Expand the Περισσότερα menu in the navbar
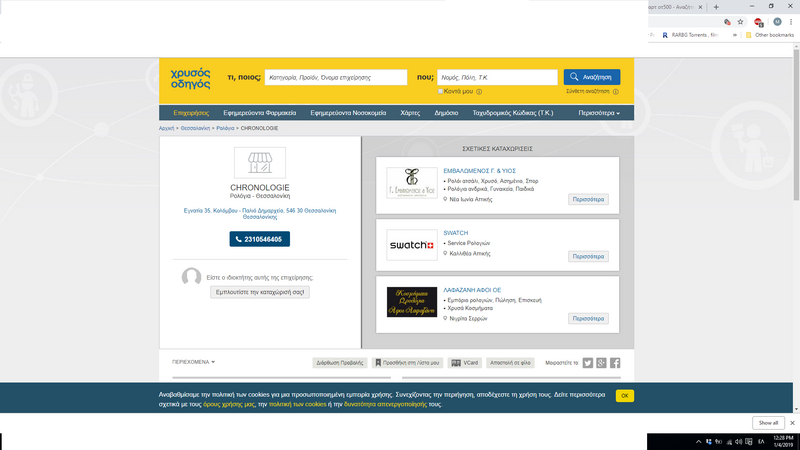This screenshot has height=450, width=800. tap(599, 113)
